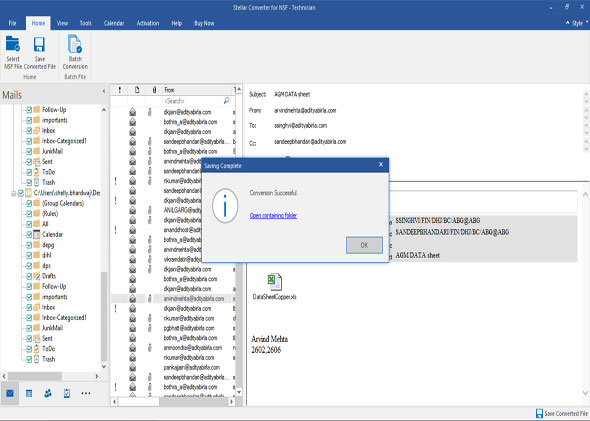Click OK in Saving Complete dialog
The width and height of the screenshot is (590, 421).
click(364, 245)
